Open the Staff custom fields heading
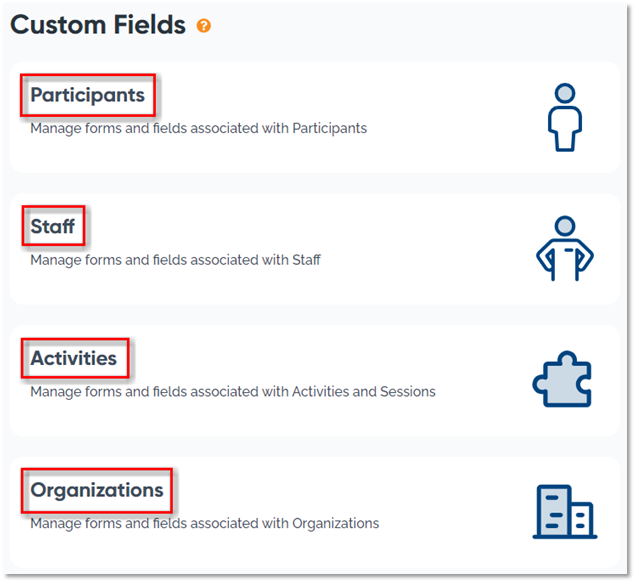Screen dimensions: 636x583 [53, 227]
